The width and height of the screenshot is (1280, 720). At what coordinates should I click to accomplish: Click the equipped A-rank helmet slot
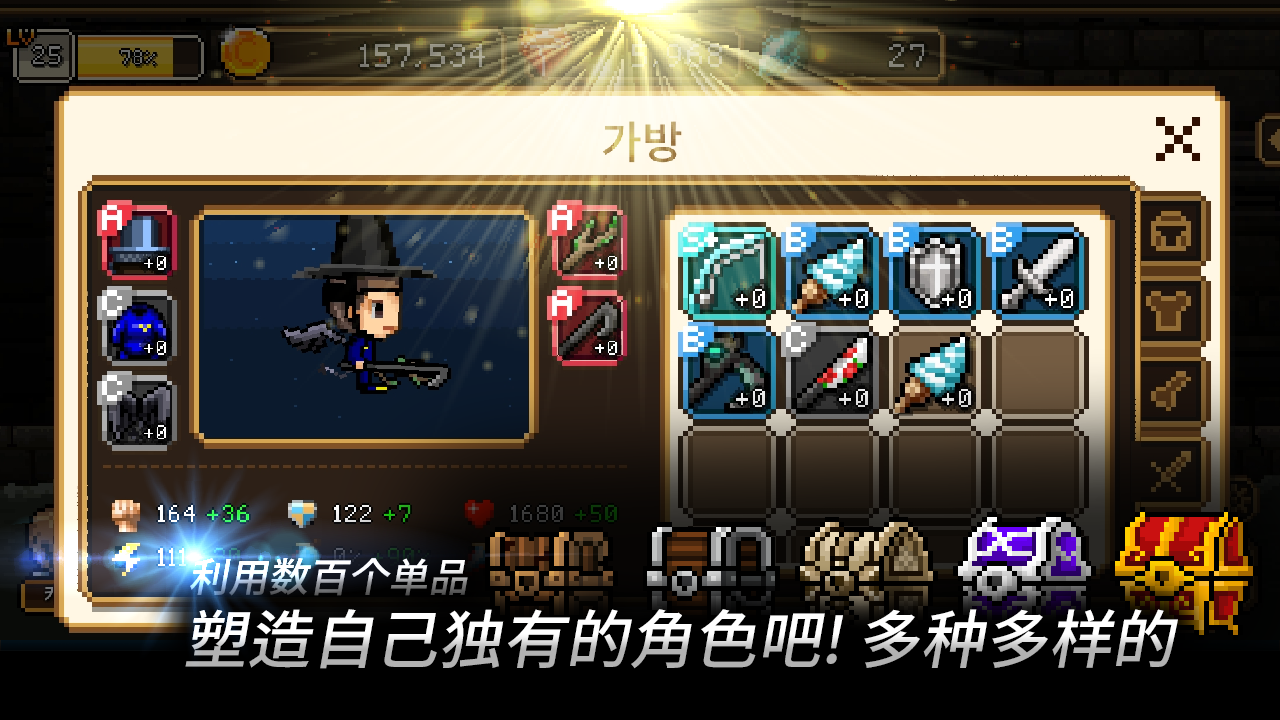138,241
